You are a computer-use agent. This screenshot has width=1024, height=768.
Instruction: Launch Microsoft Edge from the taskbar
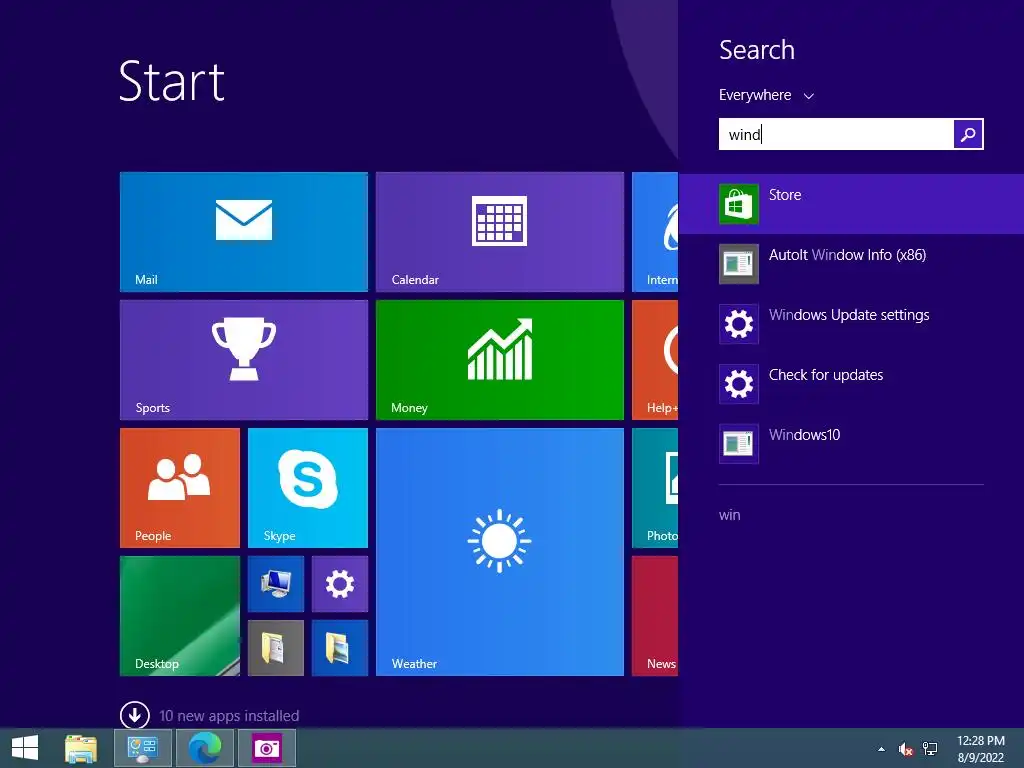click(x=205, y=748)
